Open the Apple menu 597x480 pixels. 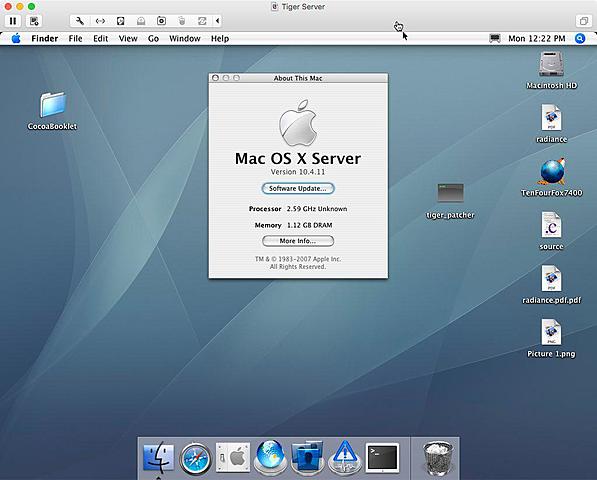(16, 38)
